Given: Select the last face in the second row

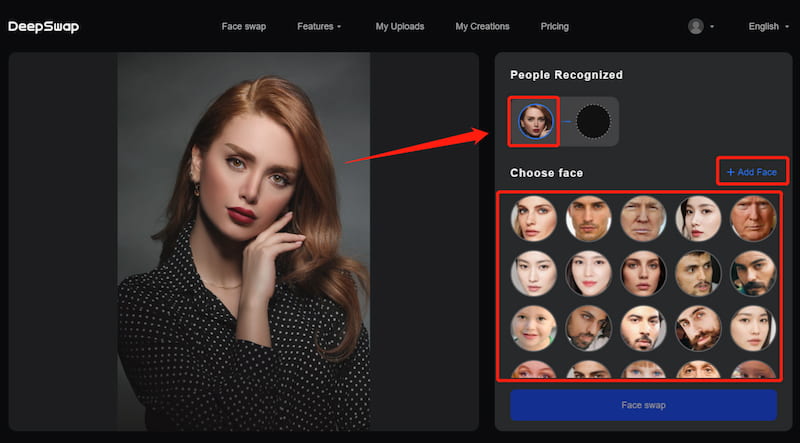Looking at the screenshot, I should (x=752, y=273).
